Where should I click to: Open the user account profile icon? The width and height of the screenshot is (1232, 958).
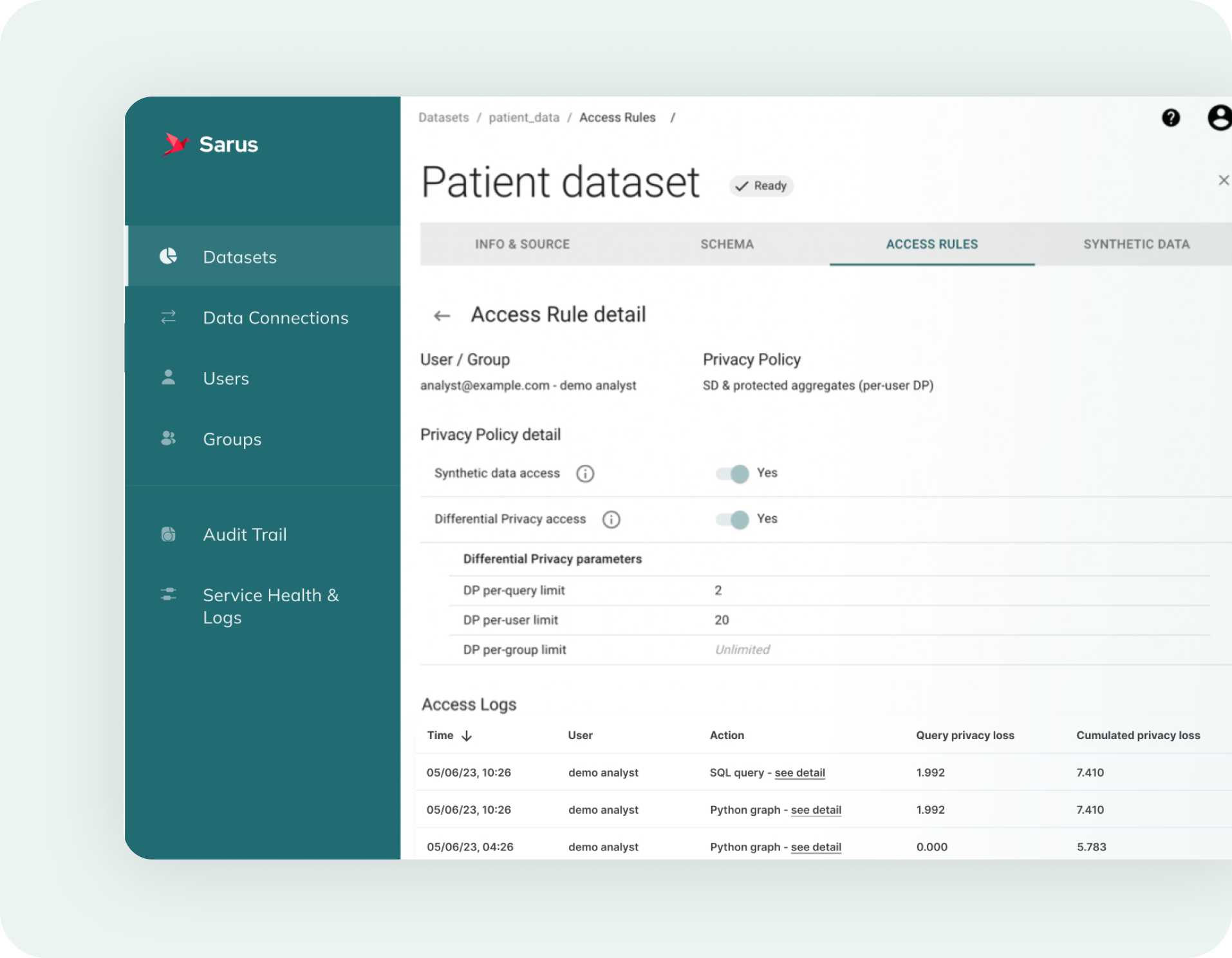point(1218,118)
